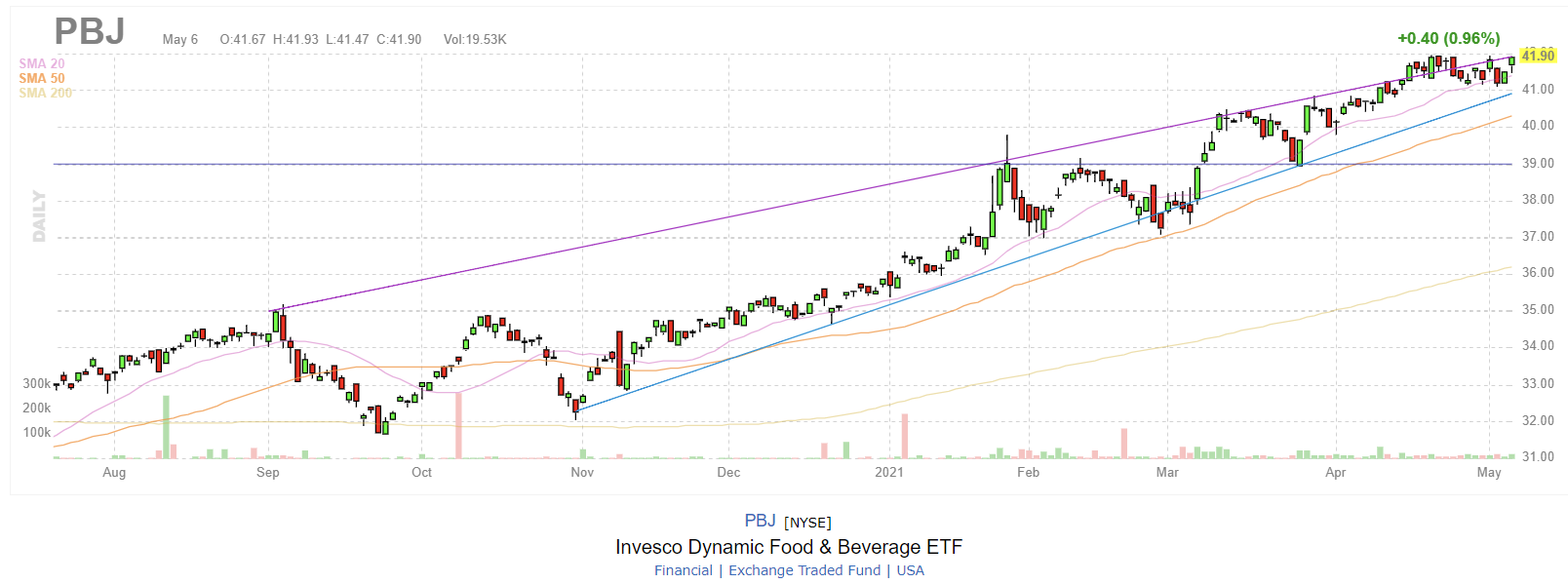Viewport: 1568px width, 584px height.
Task: Click the red volume spike in early January 2021
Action: [x=905, y=436]
